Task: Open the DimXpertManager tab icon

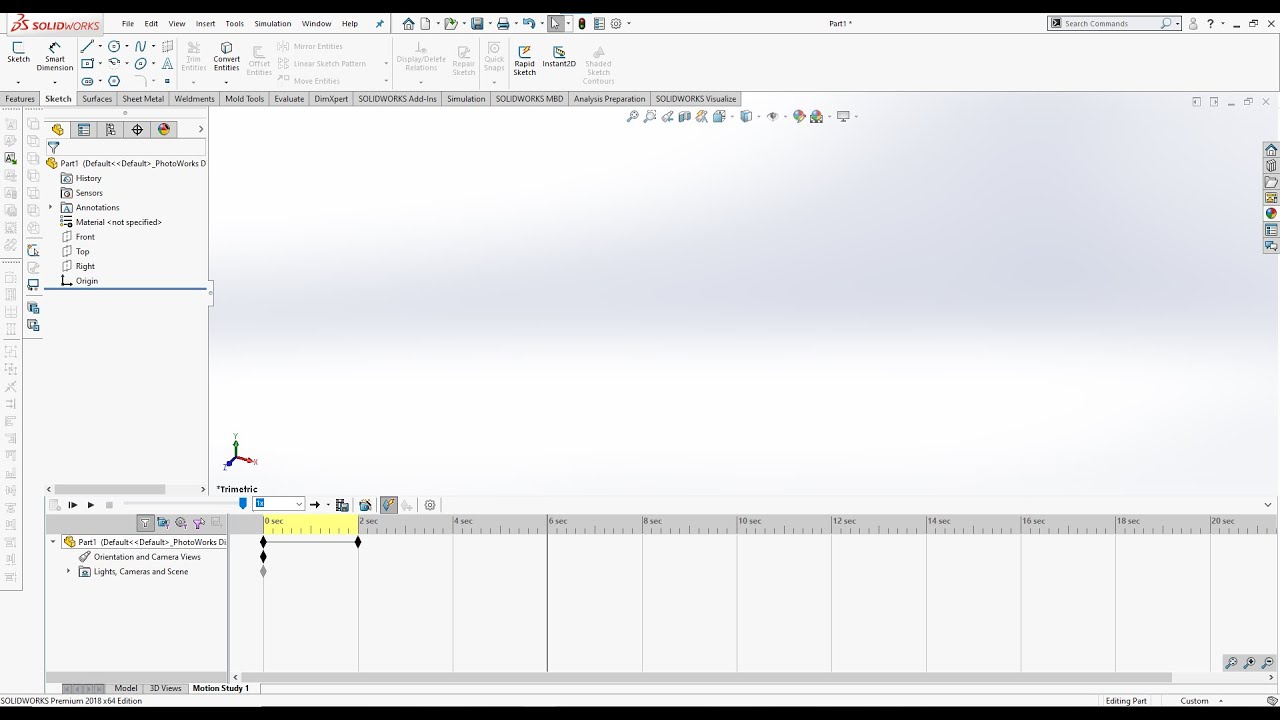Action: [x=137, y=129]
